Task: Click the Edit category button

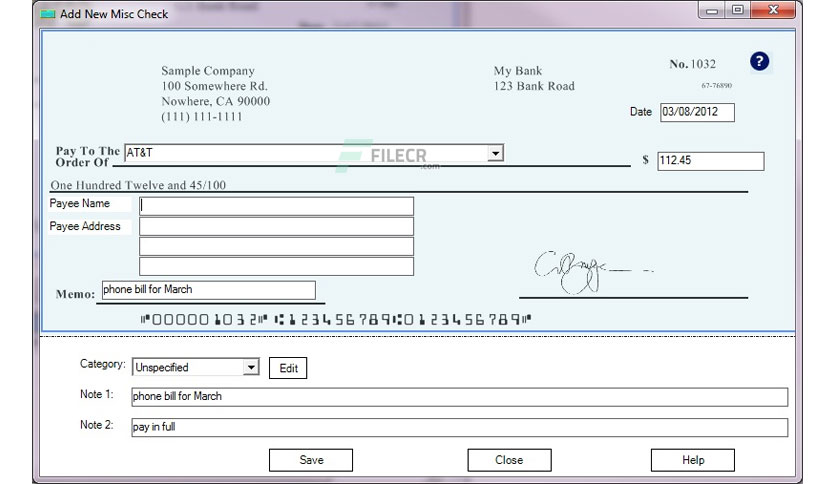Action: [288, 368]
